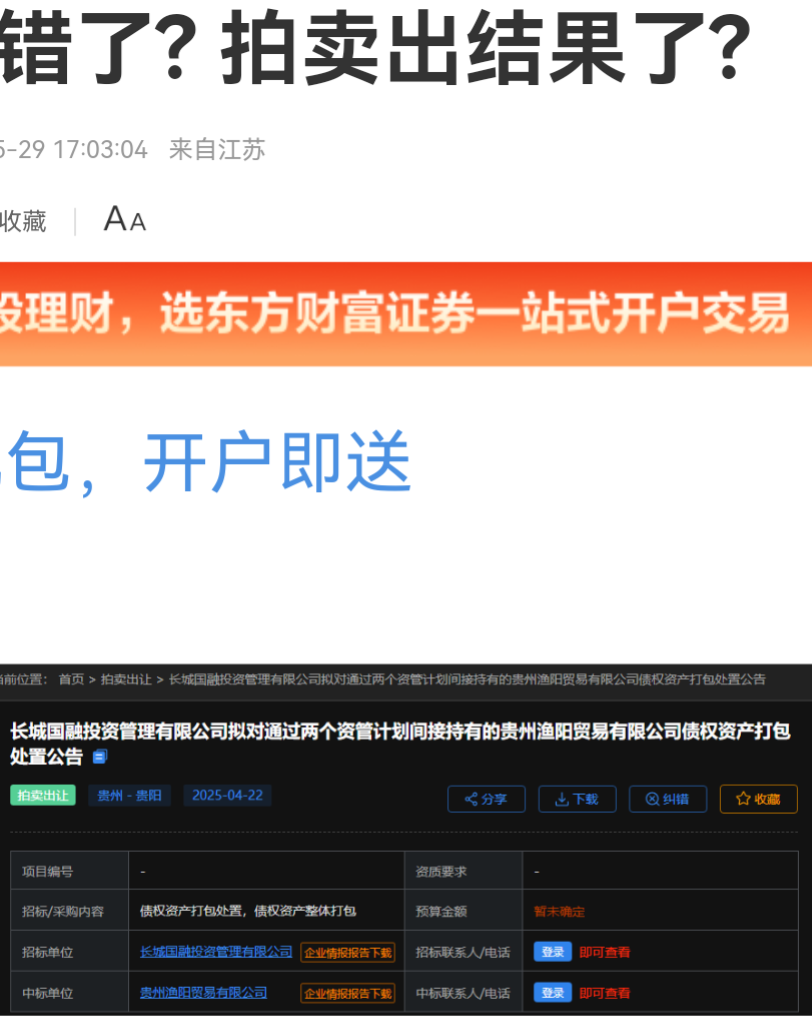The image size is (812, 1024).
Task: Click the announcement title 长城国融投资管理有限公司拟对
Action: point(400,743)
